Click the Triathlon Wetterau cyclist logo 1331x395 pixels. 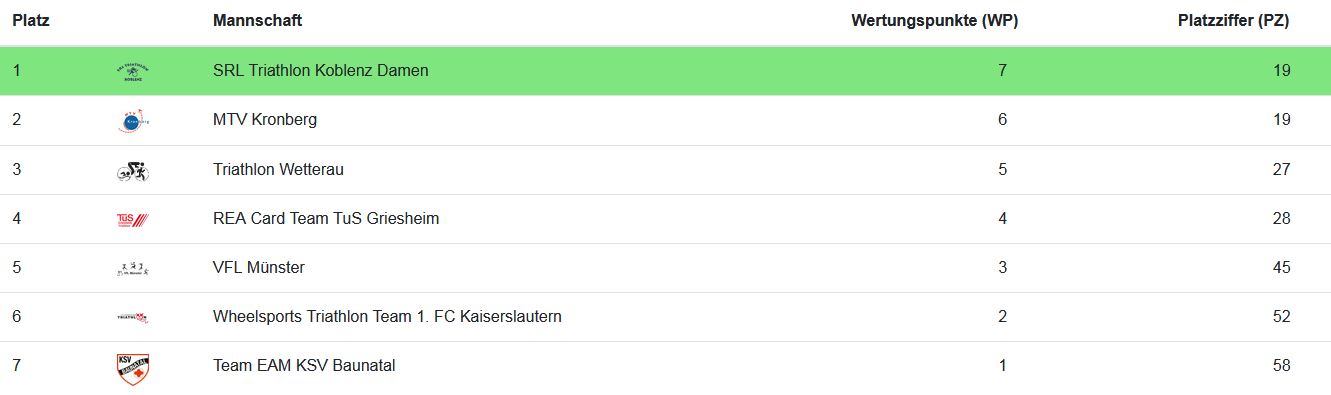[132, 170]
